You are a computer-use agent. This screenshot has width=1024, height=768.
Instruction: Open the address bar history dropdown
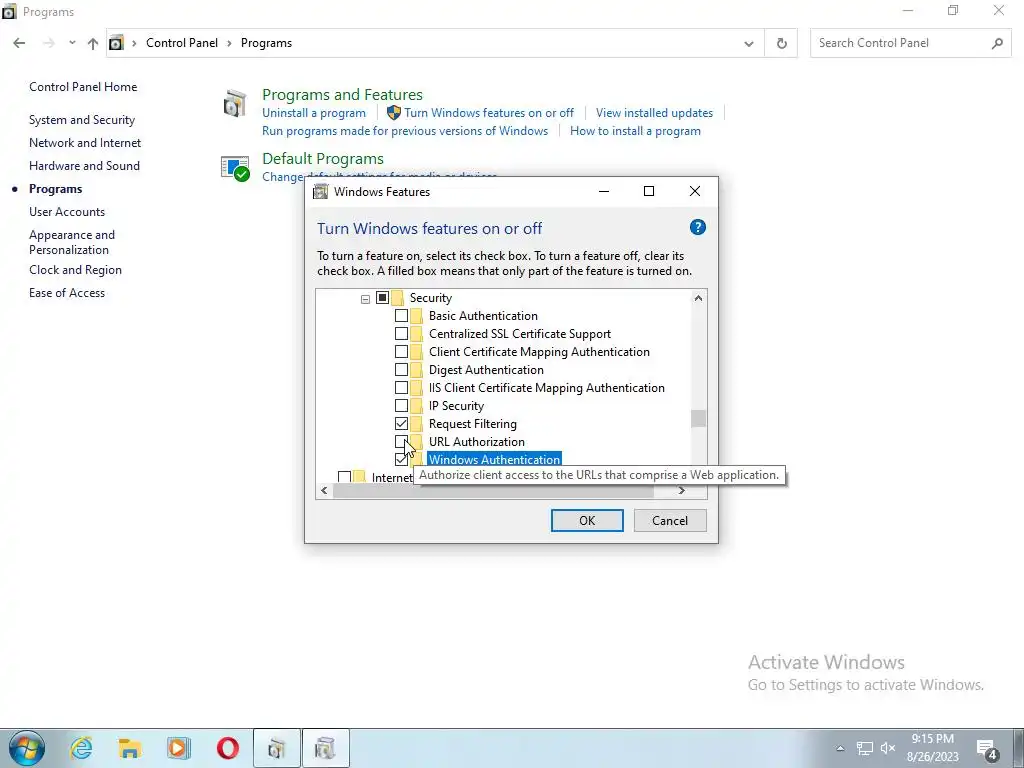click(748, 43)
